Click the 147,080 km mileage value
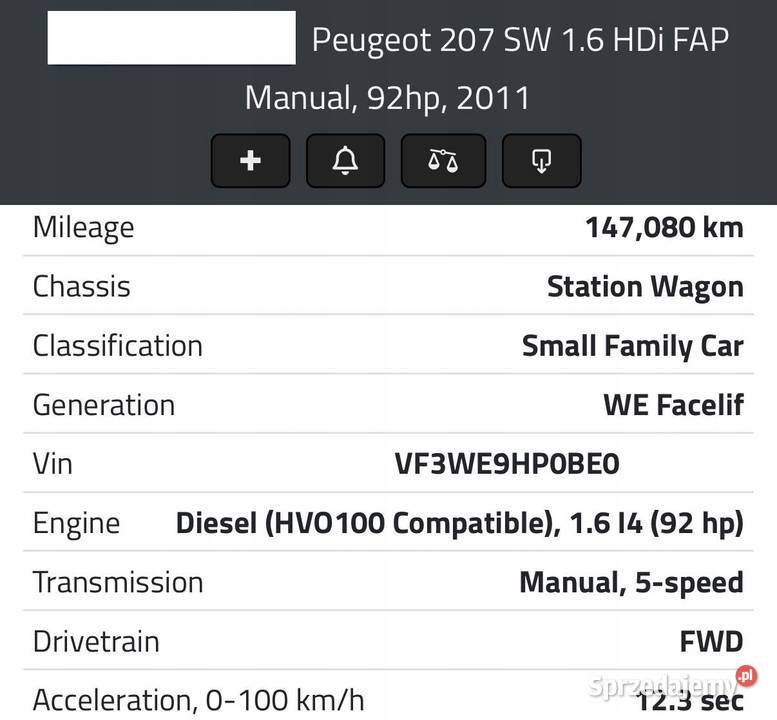Viewport: 777px width, 720px height. coord(664,227)
